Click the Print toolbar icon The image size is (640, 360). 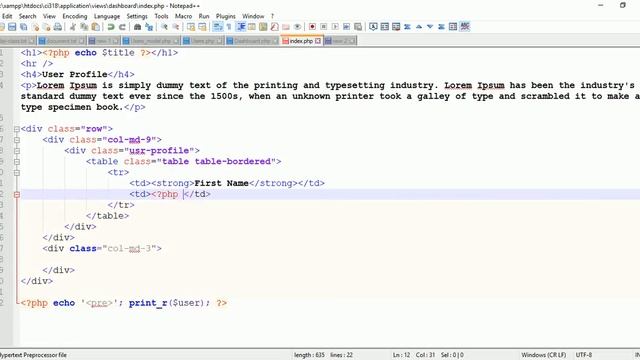[x=58, y=27]
